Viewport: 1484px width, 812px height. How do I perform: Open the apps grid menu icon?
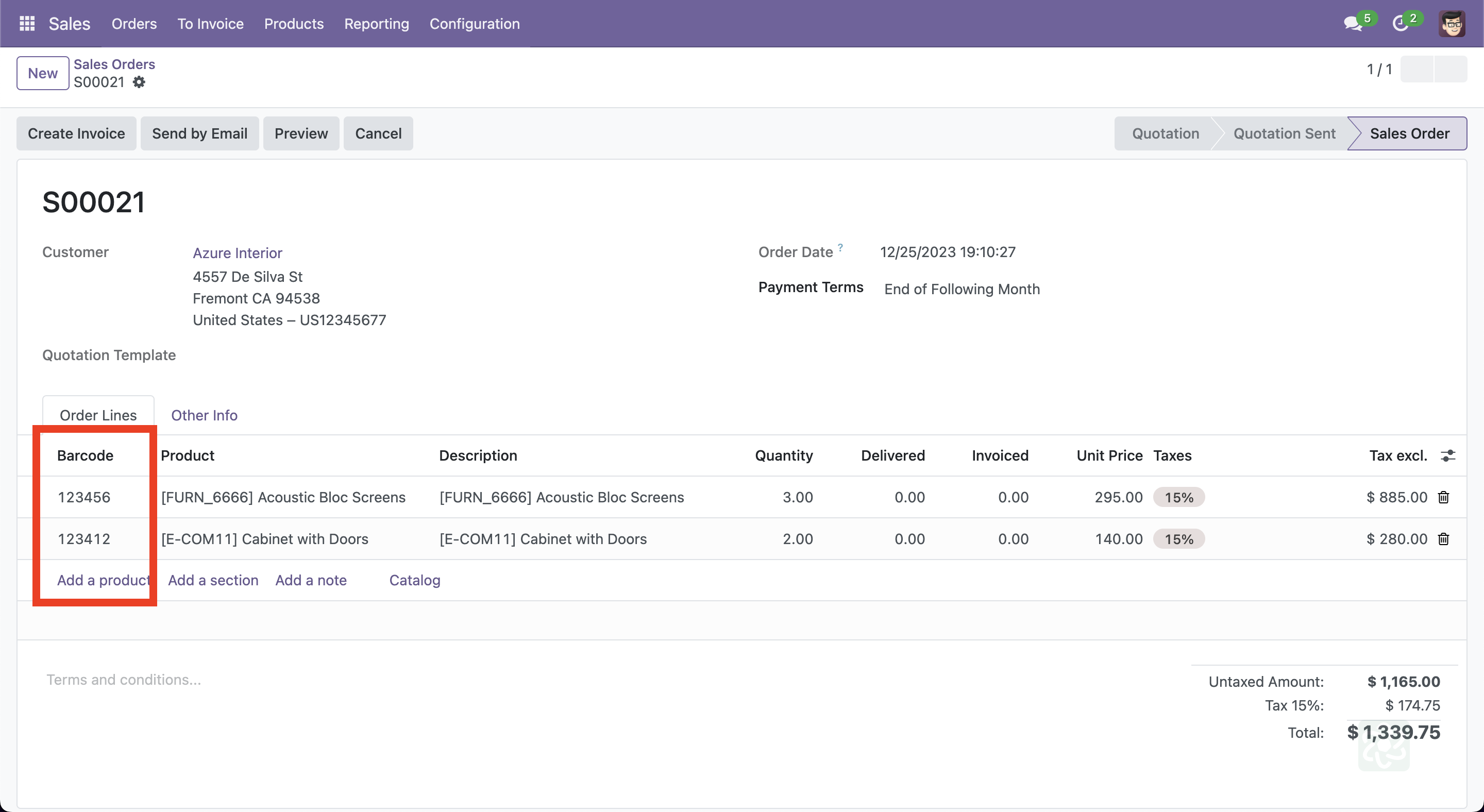pyautogui.click(x=27, y=24)
